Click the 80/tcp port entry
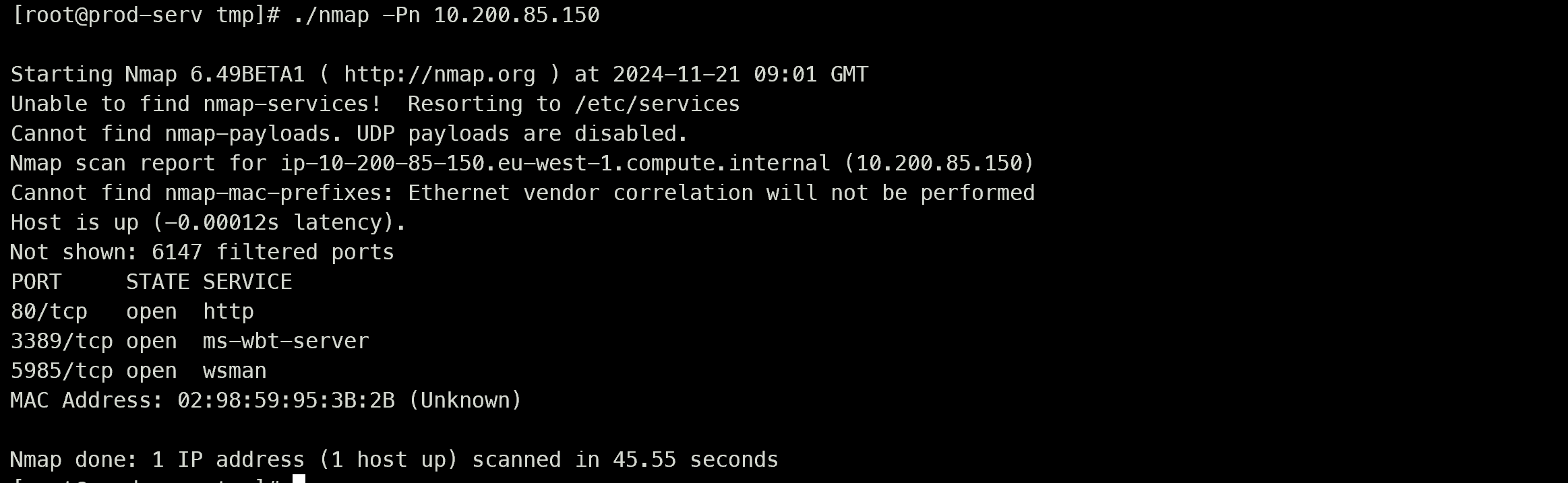The image size is (1568, 483). [x=49, y=311]
